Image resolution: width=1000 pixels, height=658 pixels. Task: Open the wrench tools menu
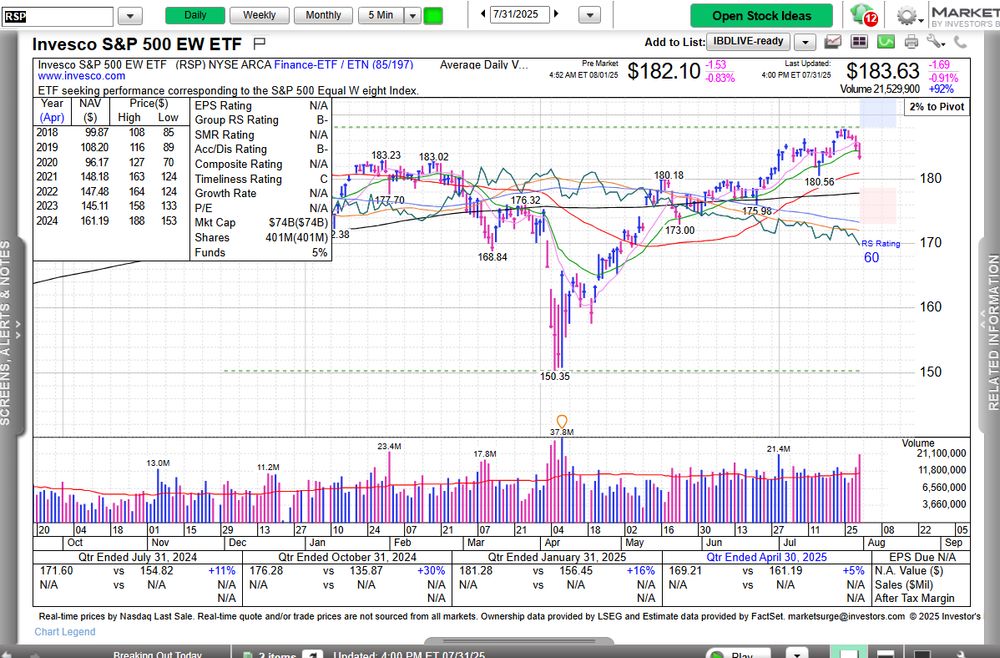pyautogui.click(x=936, y=42)
